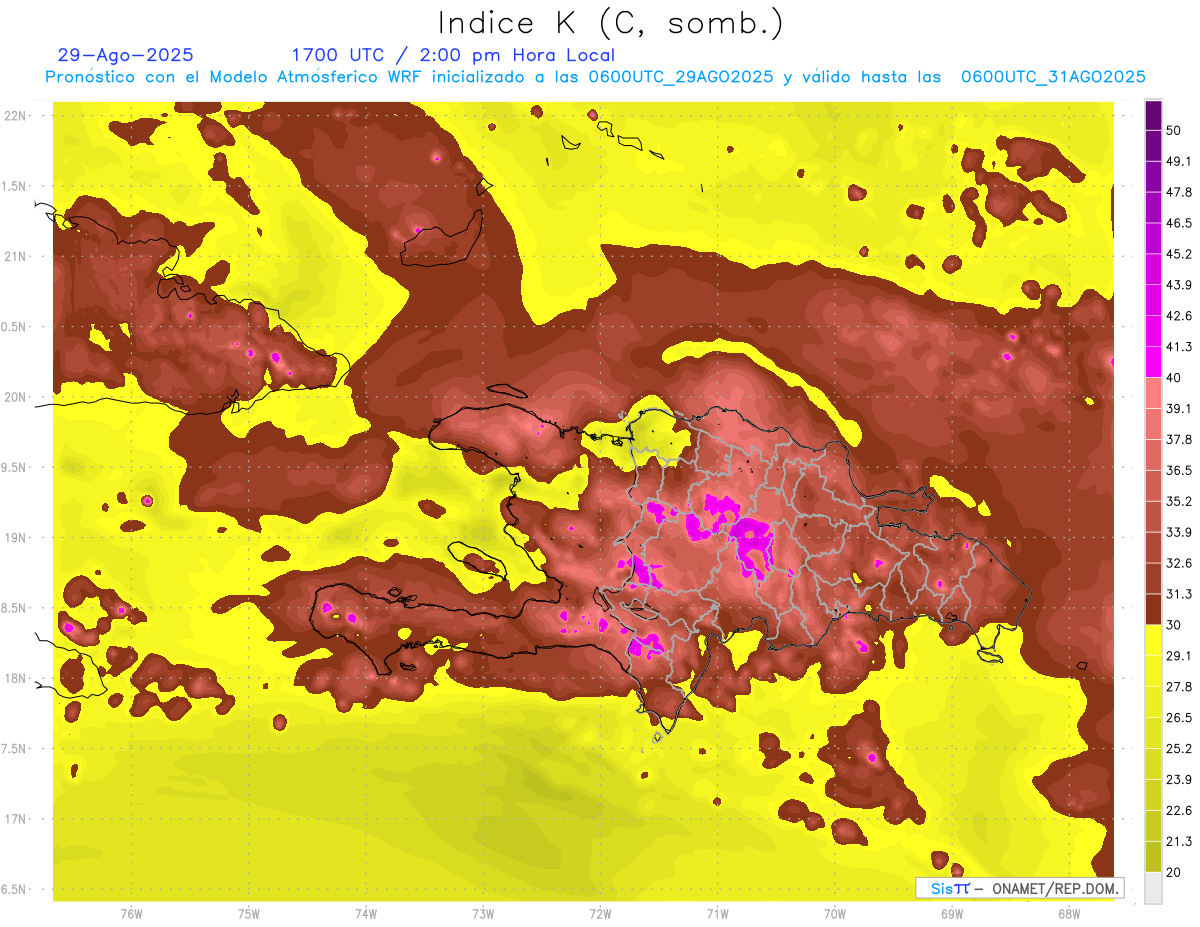Viewport: 1200px width, 927px height.
Task: Click color scale value "22.6"
Action: [1178, 811]
